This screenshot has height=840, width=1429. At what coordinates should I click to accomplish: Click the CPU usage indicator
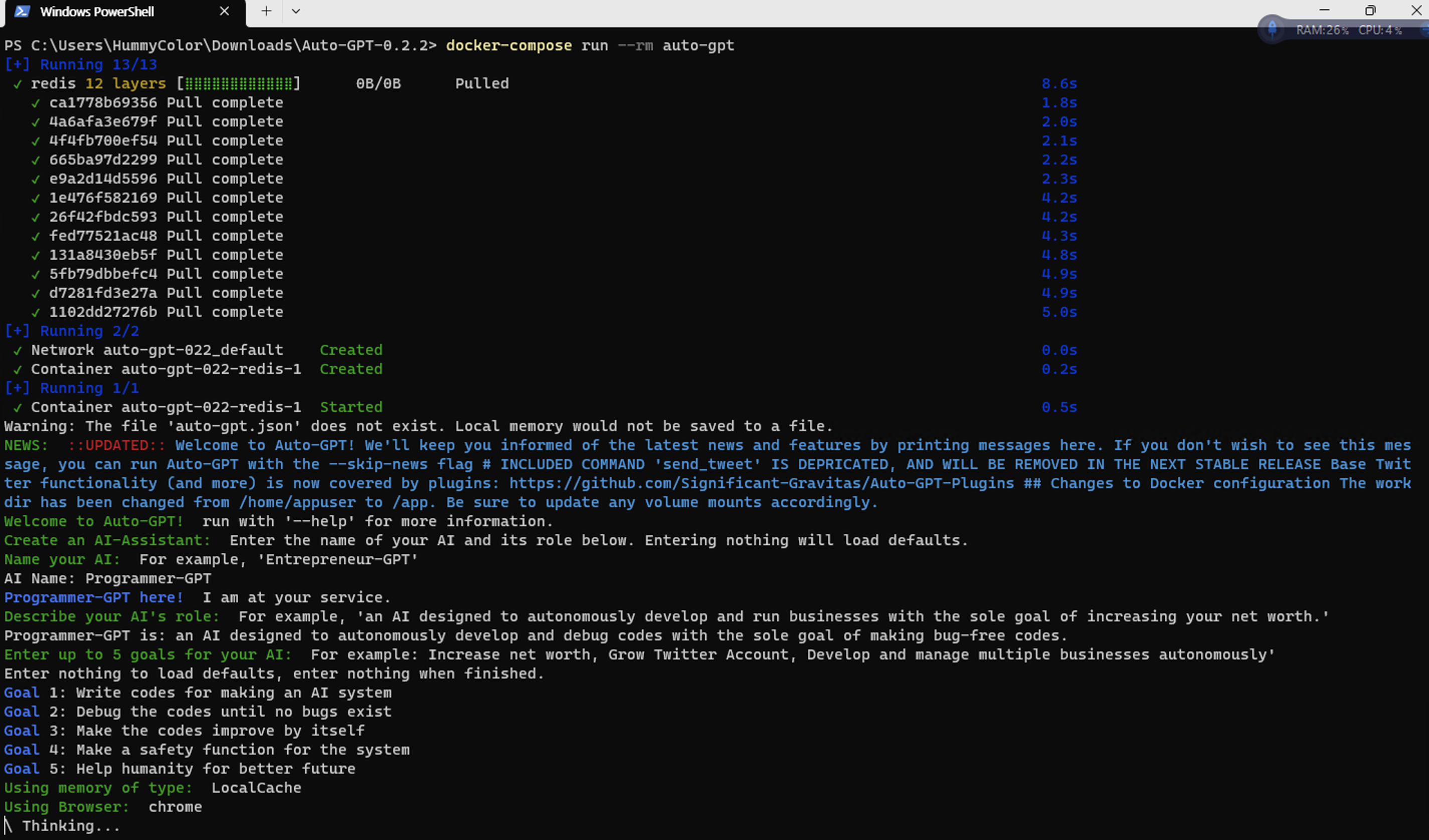[1380, 30]
